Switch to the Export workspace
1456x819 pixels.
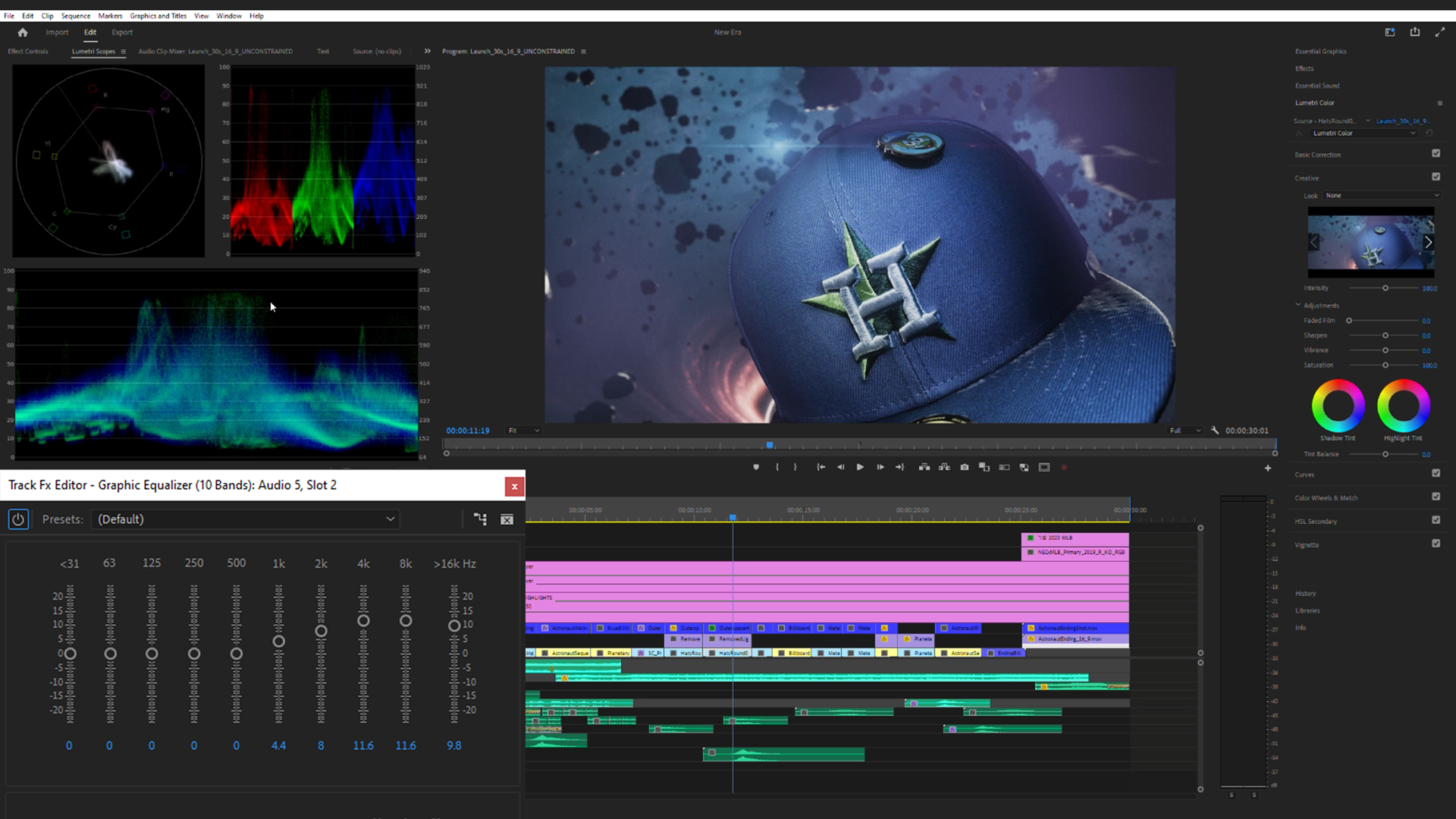(122, 32)
